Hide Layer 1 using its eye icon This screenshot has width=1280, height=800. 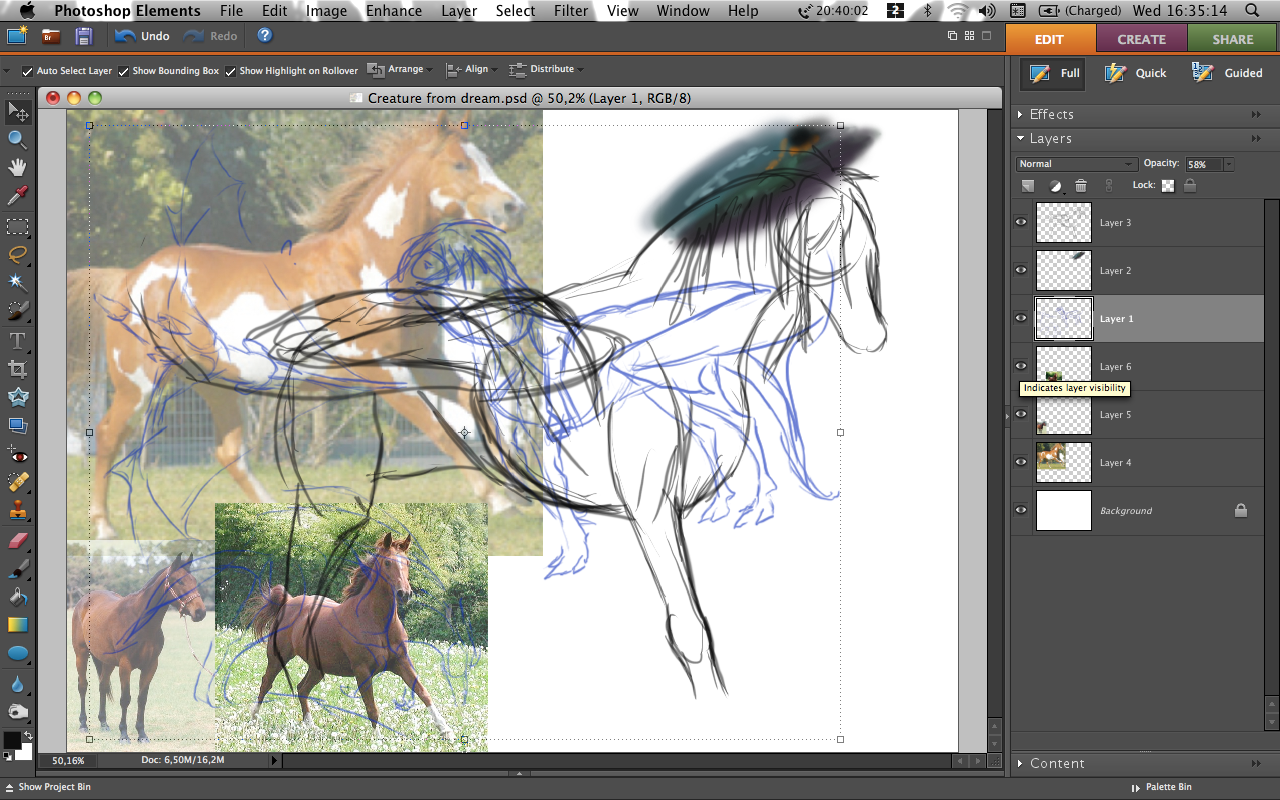click(x=1021, y=318)
